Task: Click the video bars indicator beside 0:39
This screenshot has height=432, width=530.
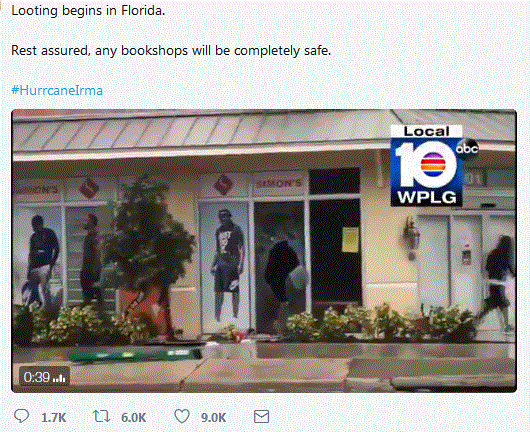Action: point(59,378)
